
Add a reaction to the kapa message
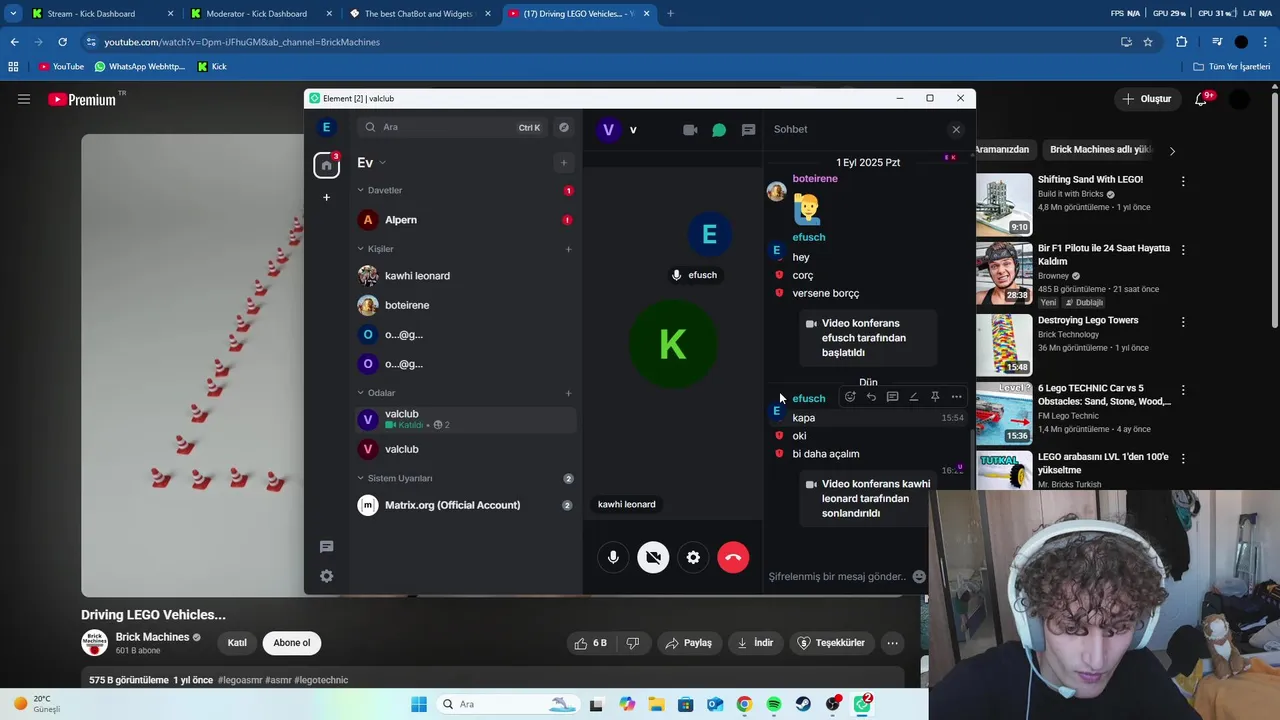[850, 397]
